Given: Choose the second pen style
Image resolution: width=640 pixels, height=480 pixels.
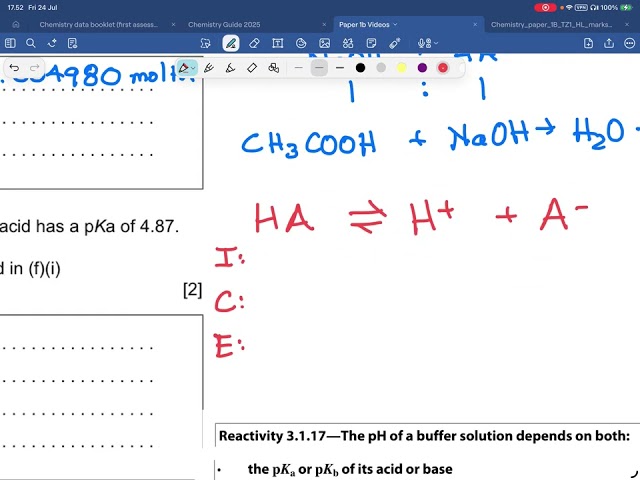Looking at the screenshot, I should coord(209,68).
